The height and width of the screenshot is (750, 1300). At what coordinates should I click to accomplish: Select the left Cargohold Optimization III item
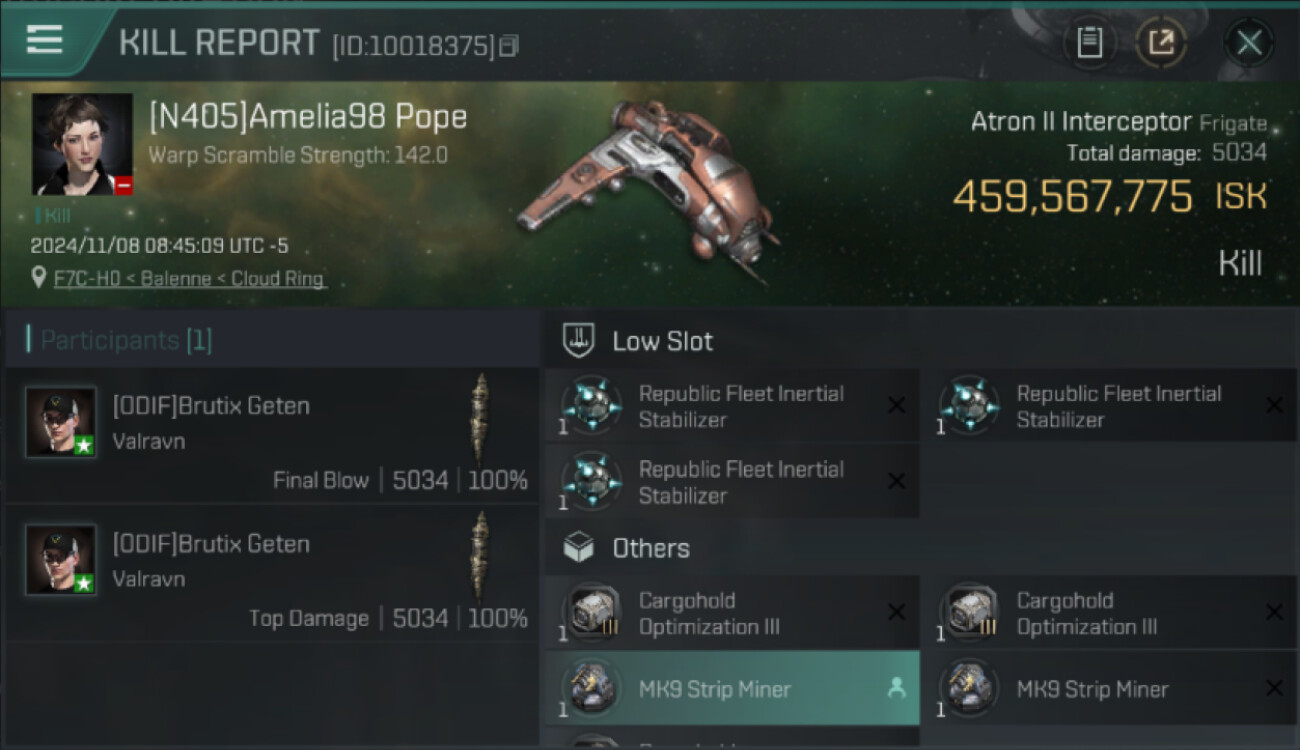click(x=731, y=613)
